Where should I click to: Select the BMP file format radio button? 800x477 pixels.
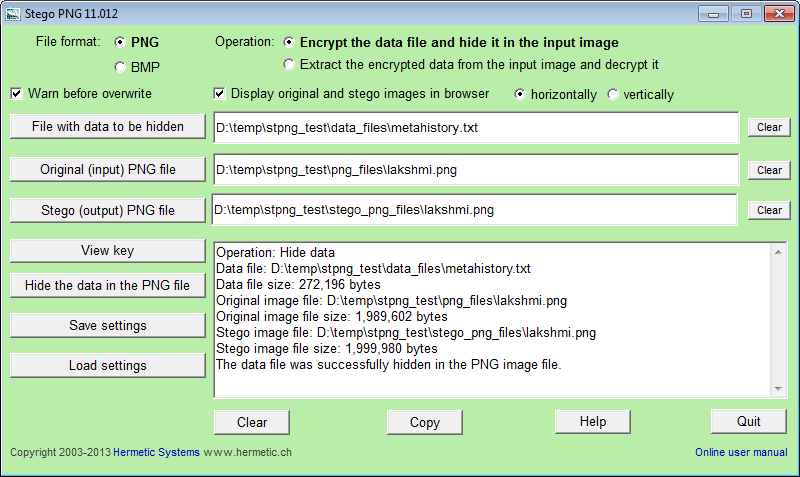click(120, 67)
